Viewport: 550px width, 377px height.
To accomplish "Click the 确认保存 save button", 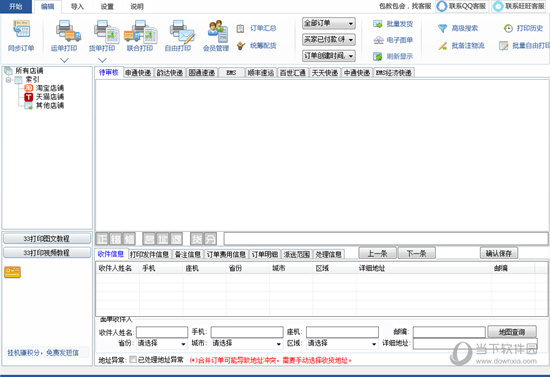I will click(x=499, y=253).
